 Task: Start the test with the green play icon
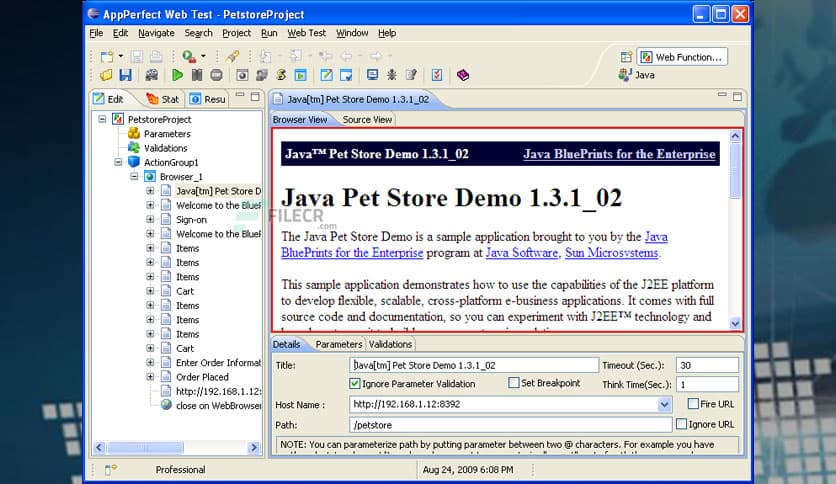[x=178, y=75]
